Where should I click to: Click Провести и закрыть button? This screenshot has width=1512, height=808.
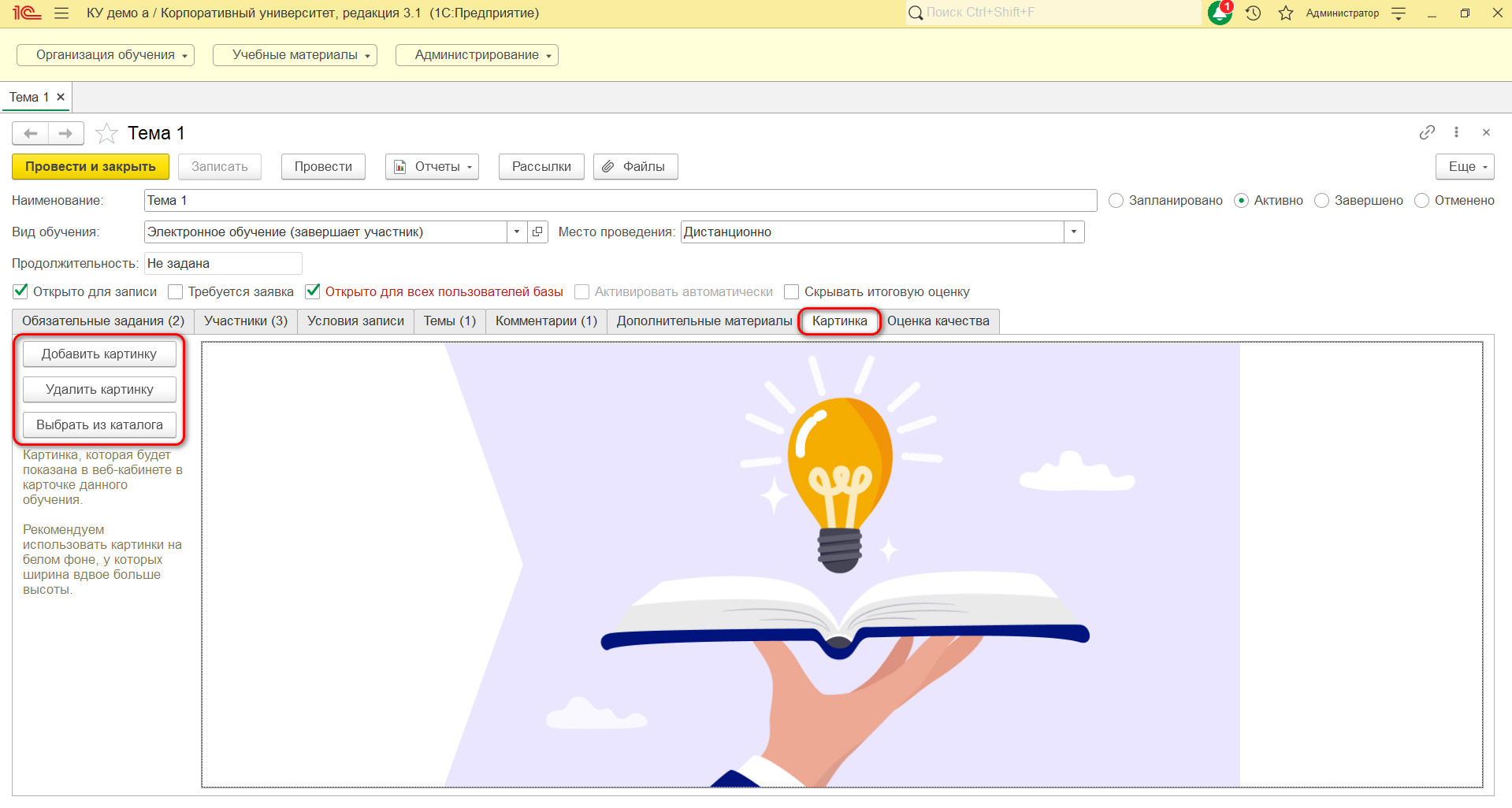pyautogui.click(x=91, y=167)
